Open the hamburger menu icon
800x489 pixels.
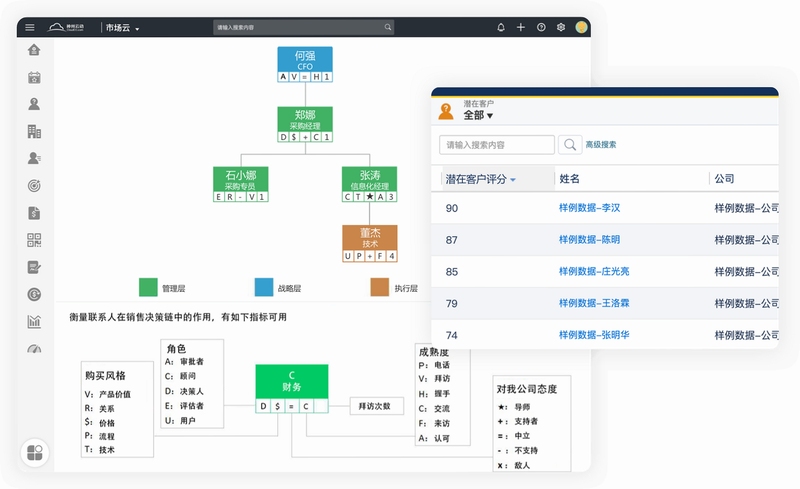click(x=30, y=28)
